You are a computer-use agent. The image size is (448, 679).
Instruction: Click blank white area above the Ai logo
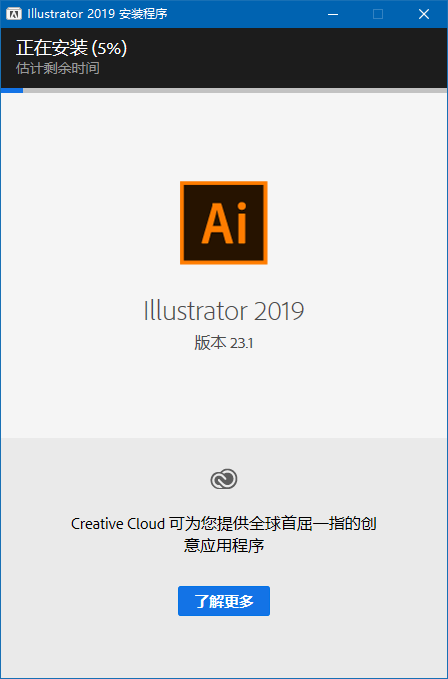point(224,136)
